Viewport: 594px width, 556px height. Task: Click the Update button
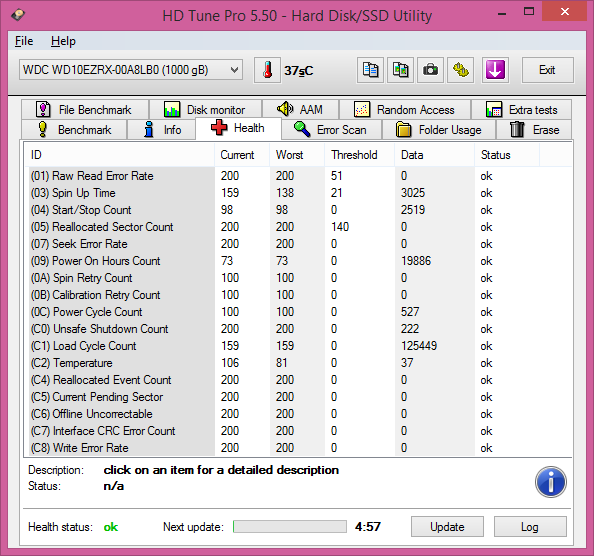pos(447,526)
